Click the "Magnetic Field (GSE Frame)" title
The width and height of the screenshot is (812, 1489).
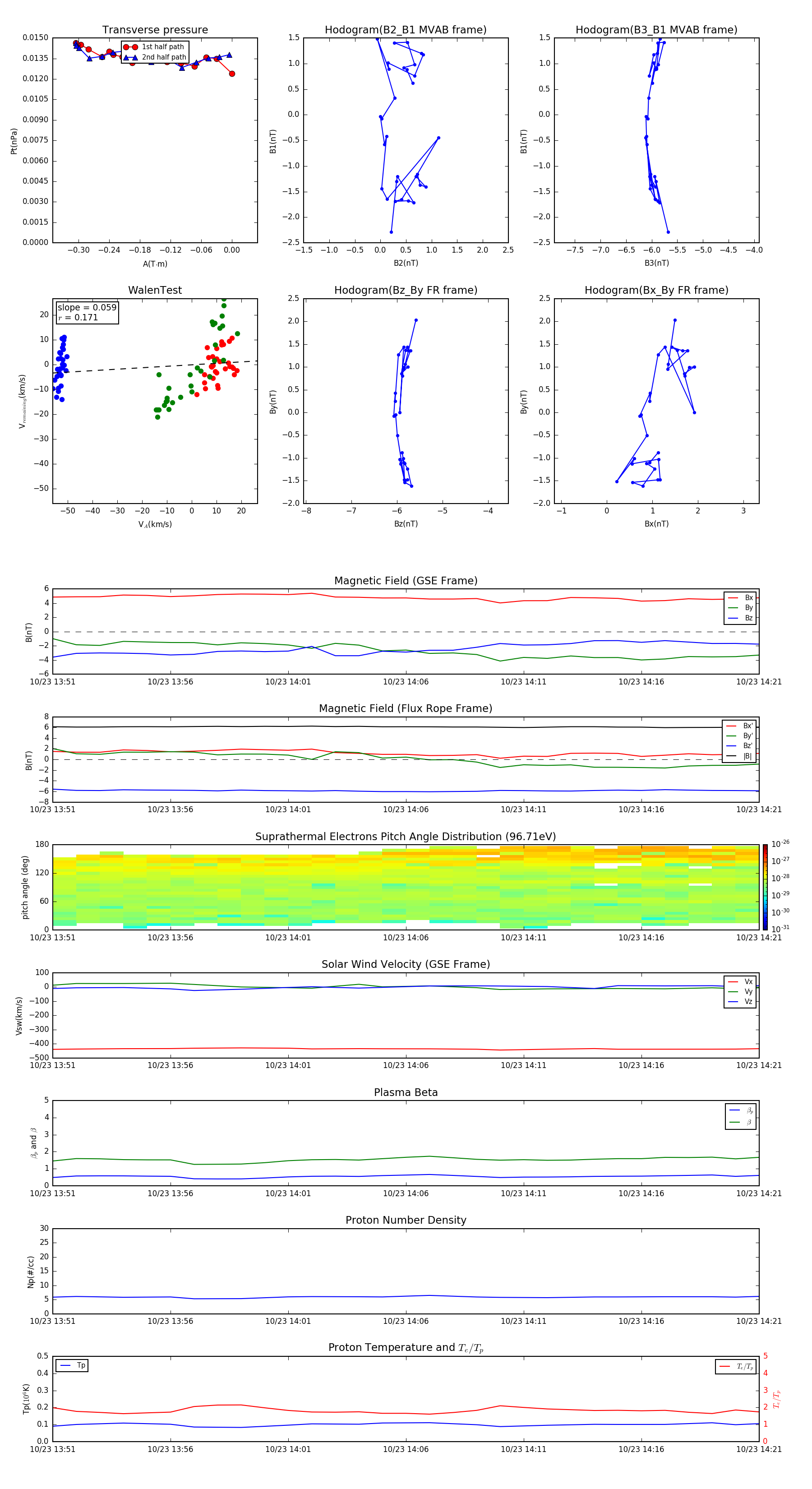pyautogui.click(x=406, y=581)
